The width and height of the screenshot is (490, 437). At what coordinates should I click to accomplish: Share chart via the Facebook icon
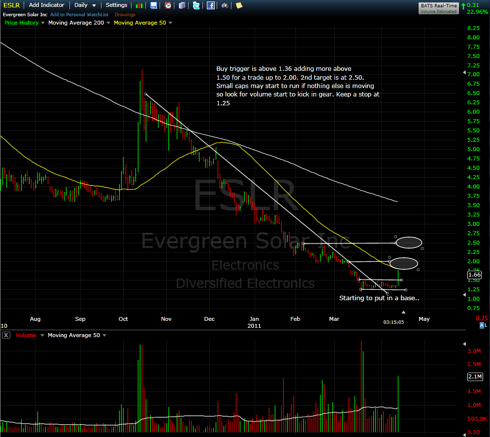211,5
